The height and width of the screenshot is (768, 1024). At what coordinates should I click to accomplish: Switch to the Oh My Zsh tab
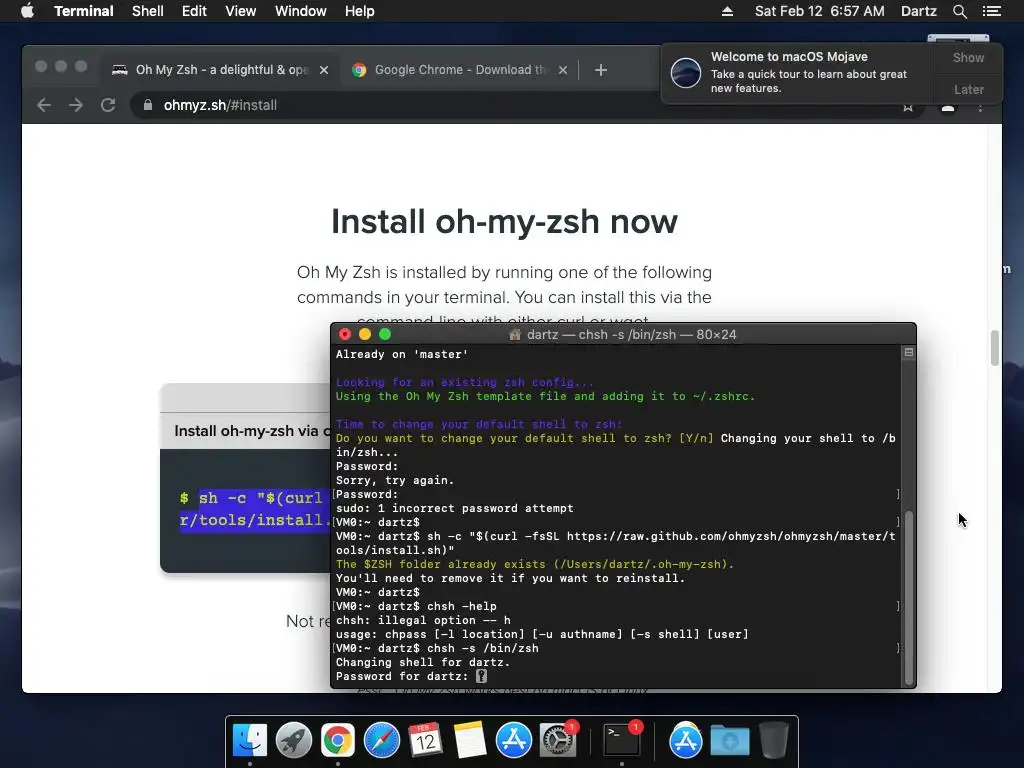pos(221,70)
